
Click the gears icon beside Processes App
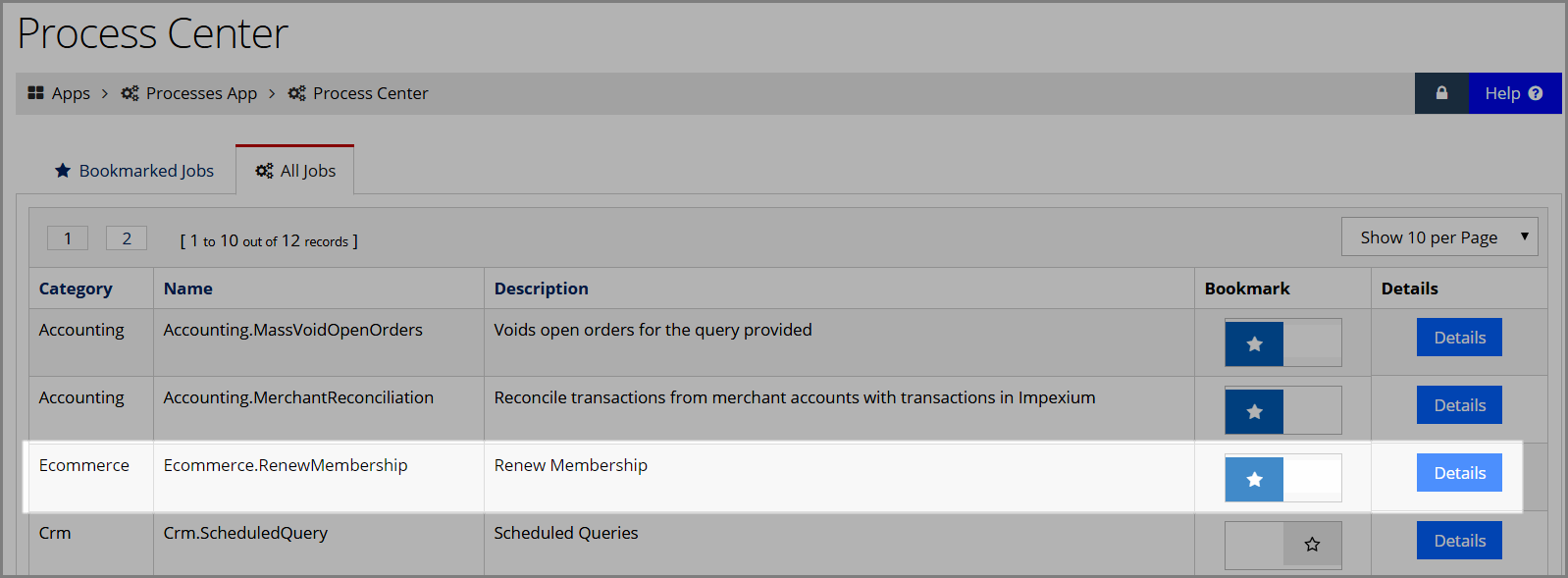point(130,93)
